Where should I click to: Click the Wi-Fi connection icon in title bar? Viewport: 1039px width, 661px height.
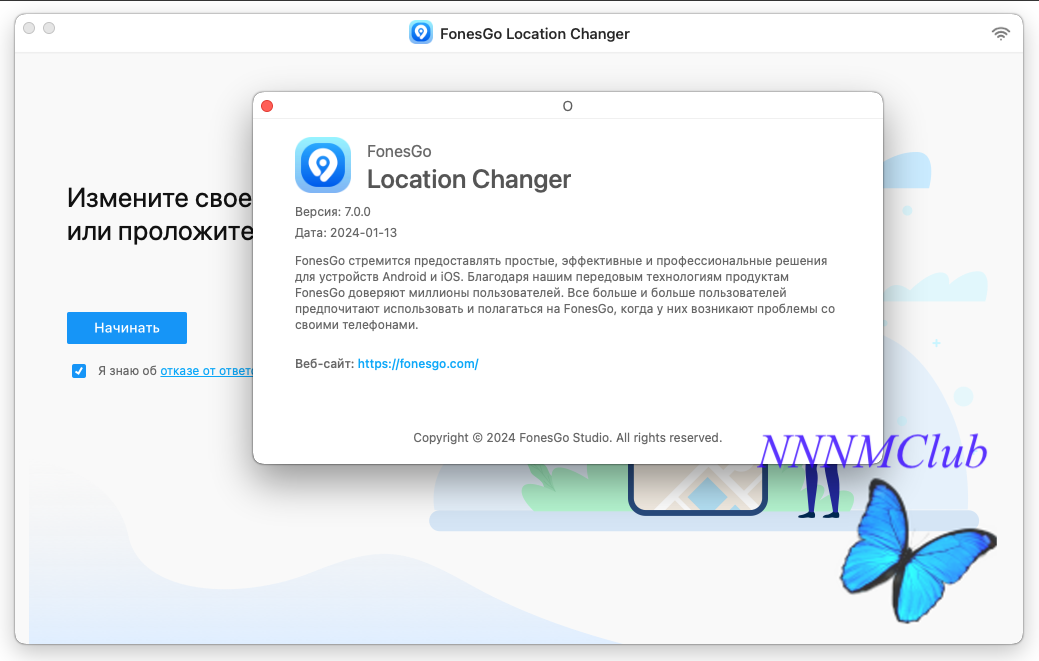(x=1001, y=33)
